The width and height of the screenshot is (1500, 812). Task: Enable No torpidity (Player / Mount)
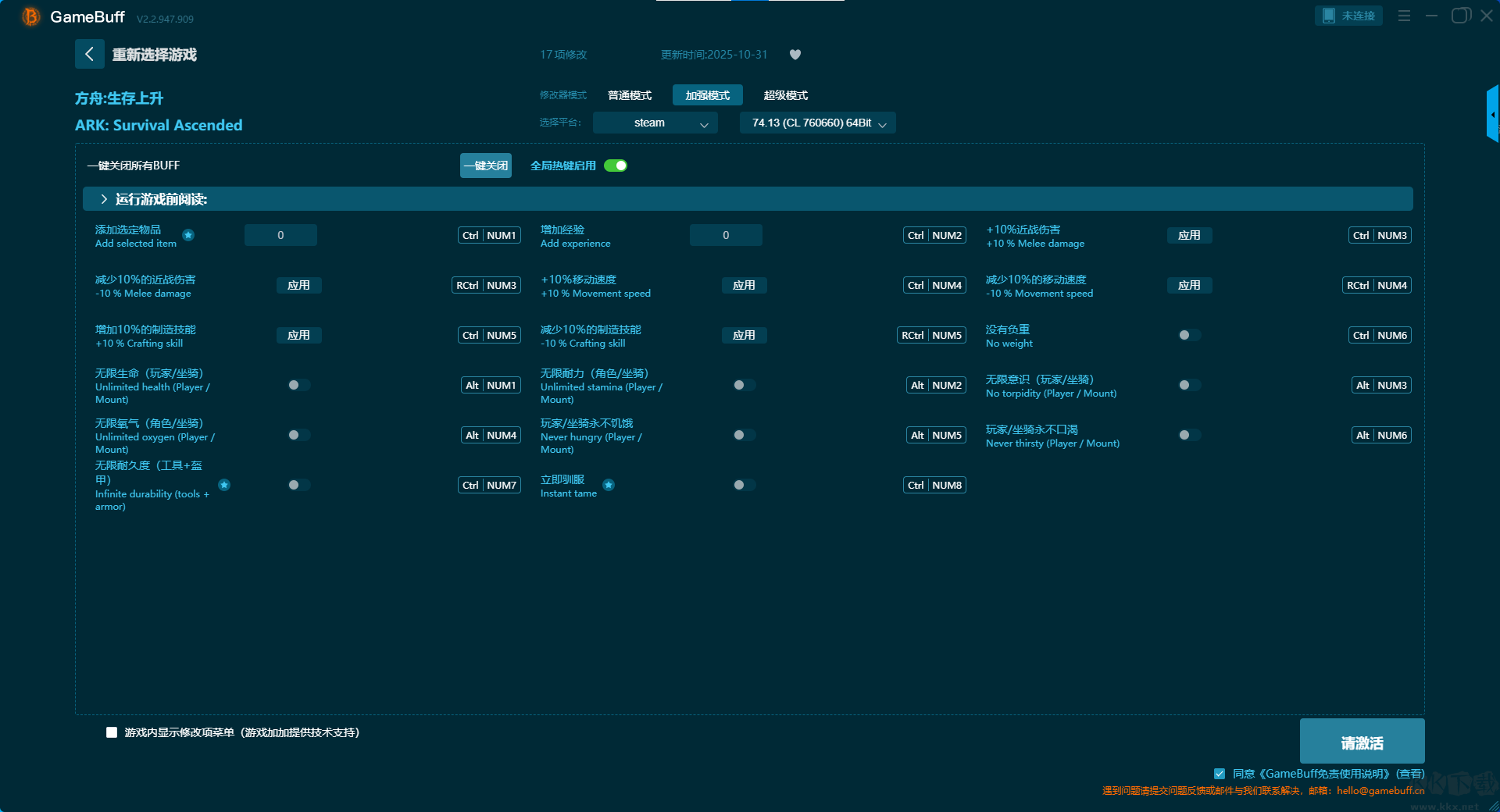pyautogui.click(x=1190, y=385)
